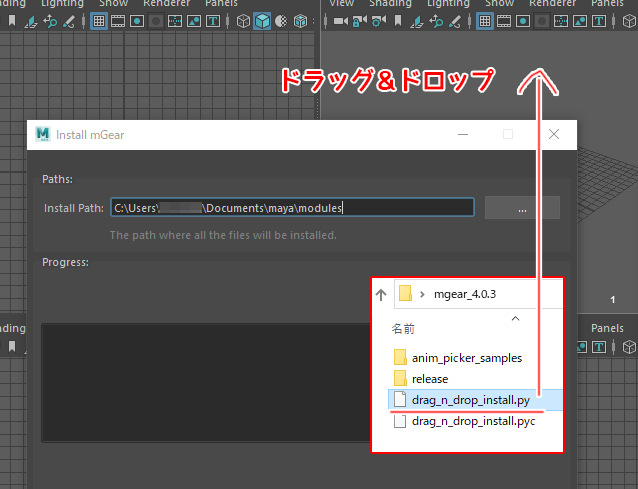638x489 pixels.
Task: Click inside the Install Path text field
Action: (291, 208)
